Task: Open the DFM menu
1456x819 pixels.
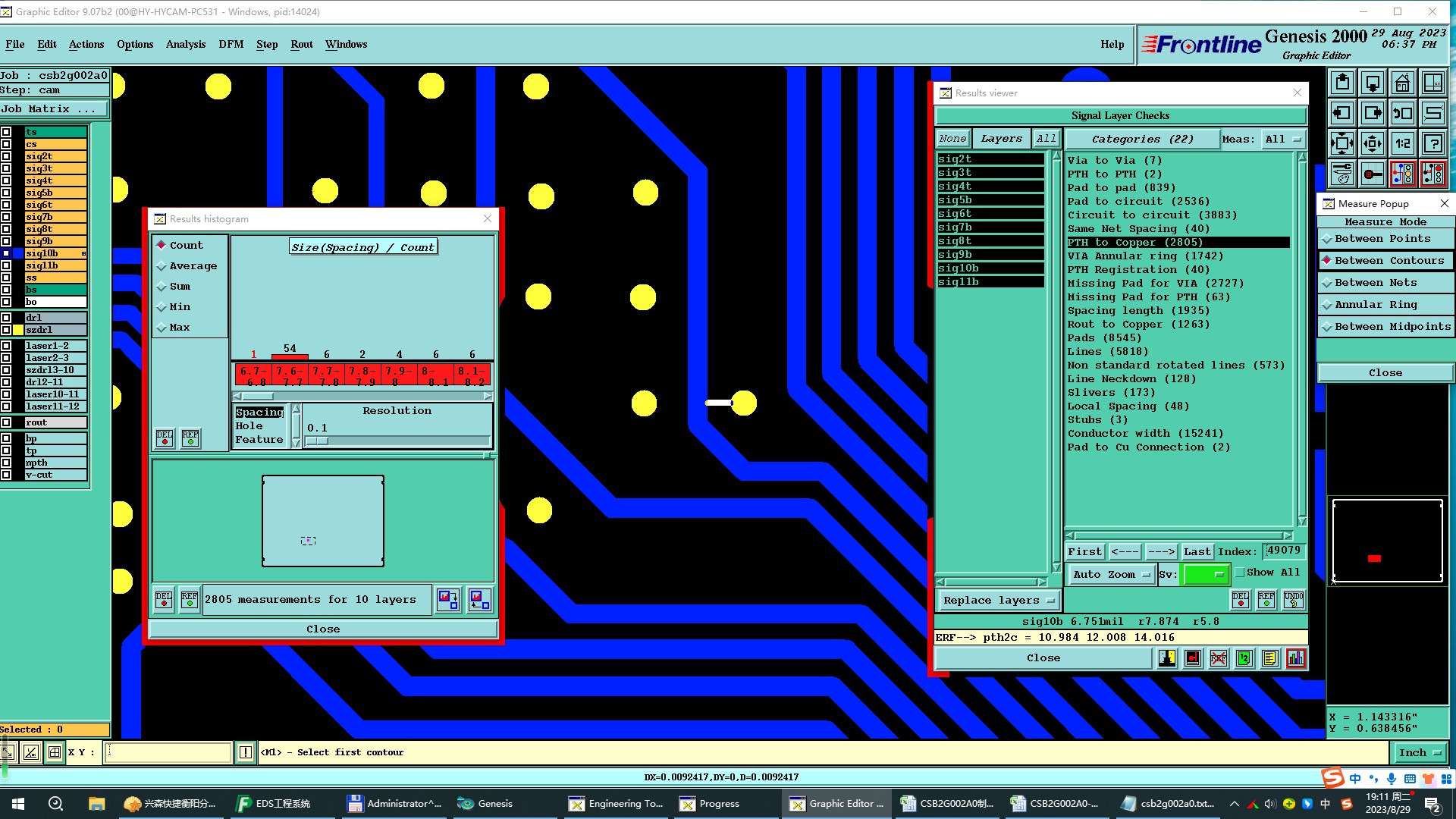Action: point(231,45)
